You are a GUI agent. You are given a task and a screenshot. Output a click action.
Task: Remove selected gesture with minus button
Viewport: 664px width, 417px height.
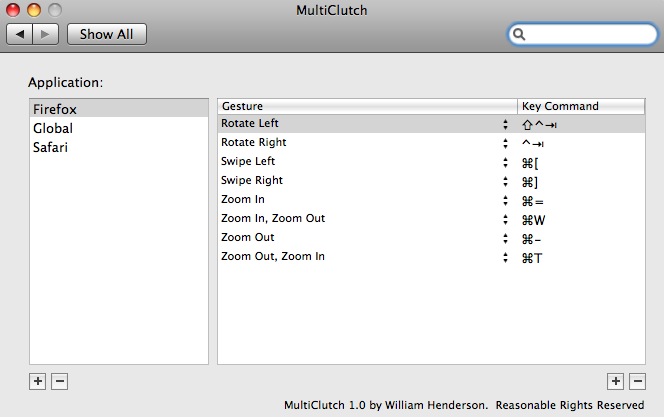pos(638,381)
